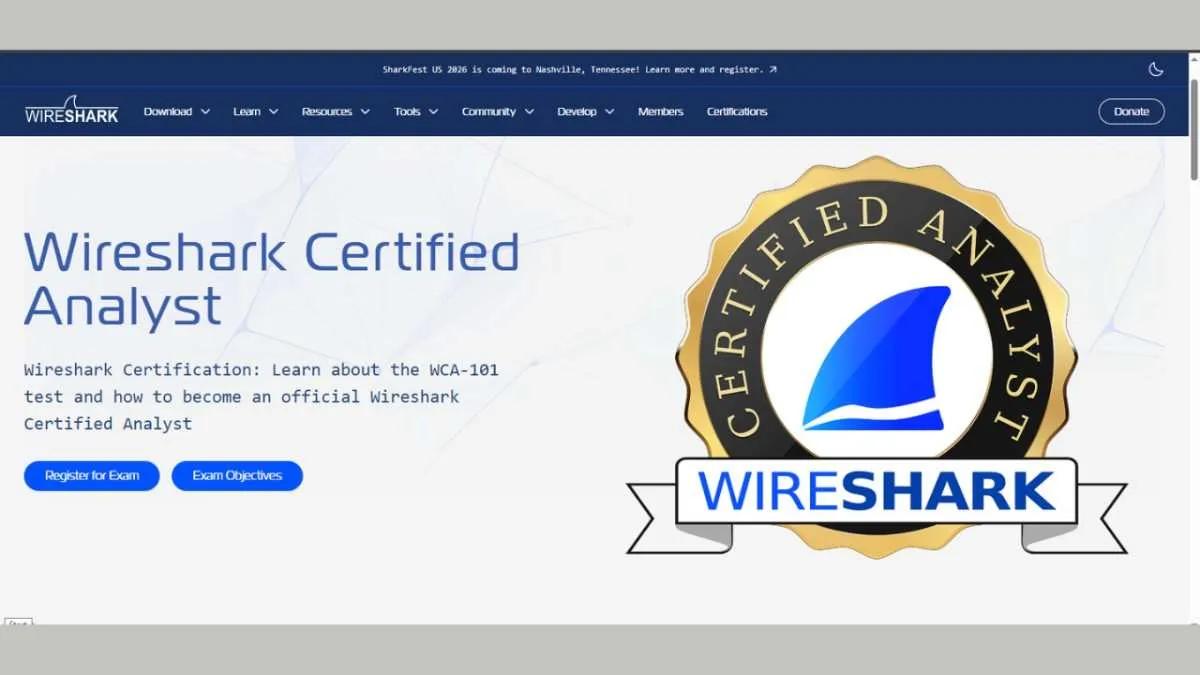Open the external link arrow in the SharkFest banner
Viewport: 1200px width, 675px height.
pyautogui.click(x=773, y=70)
